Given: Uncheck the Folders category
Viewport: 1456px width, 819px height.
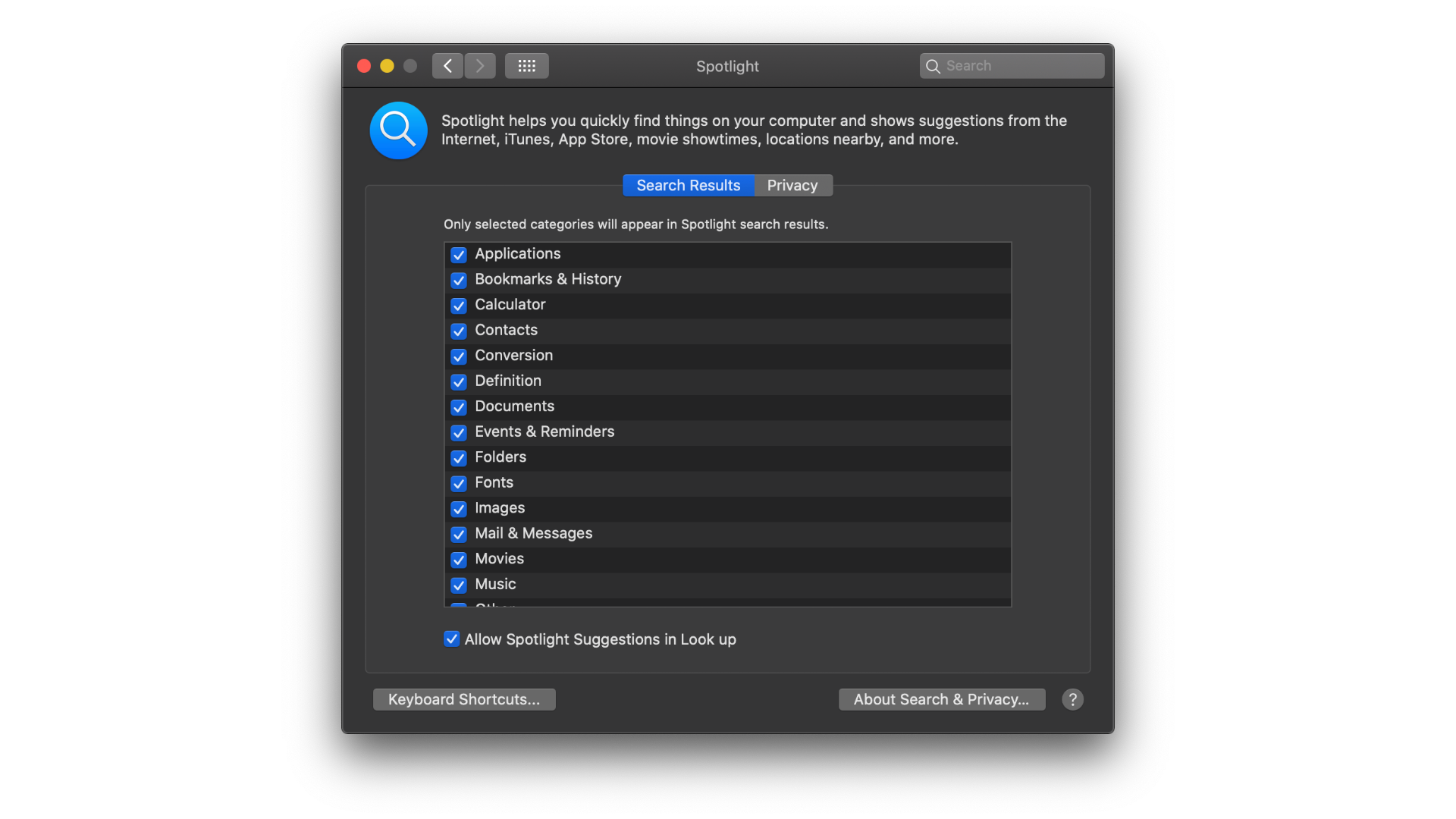Looking at the screenshot, I should coord(458,458).
